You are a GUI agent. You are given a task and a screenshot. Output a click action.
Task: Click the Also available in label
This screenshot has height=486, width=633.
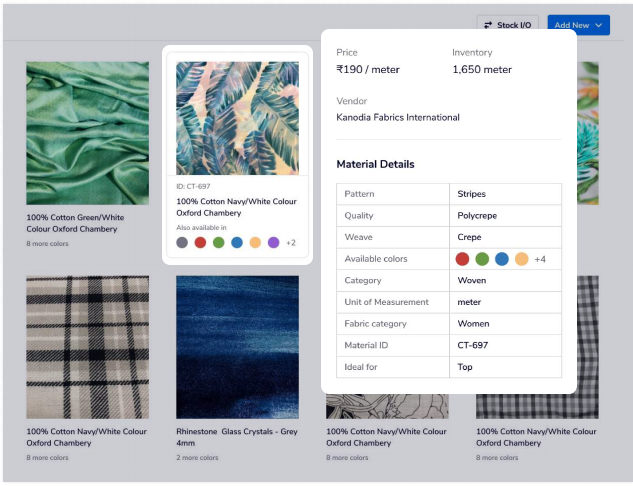point(201,228)
